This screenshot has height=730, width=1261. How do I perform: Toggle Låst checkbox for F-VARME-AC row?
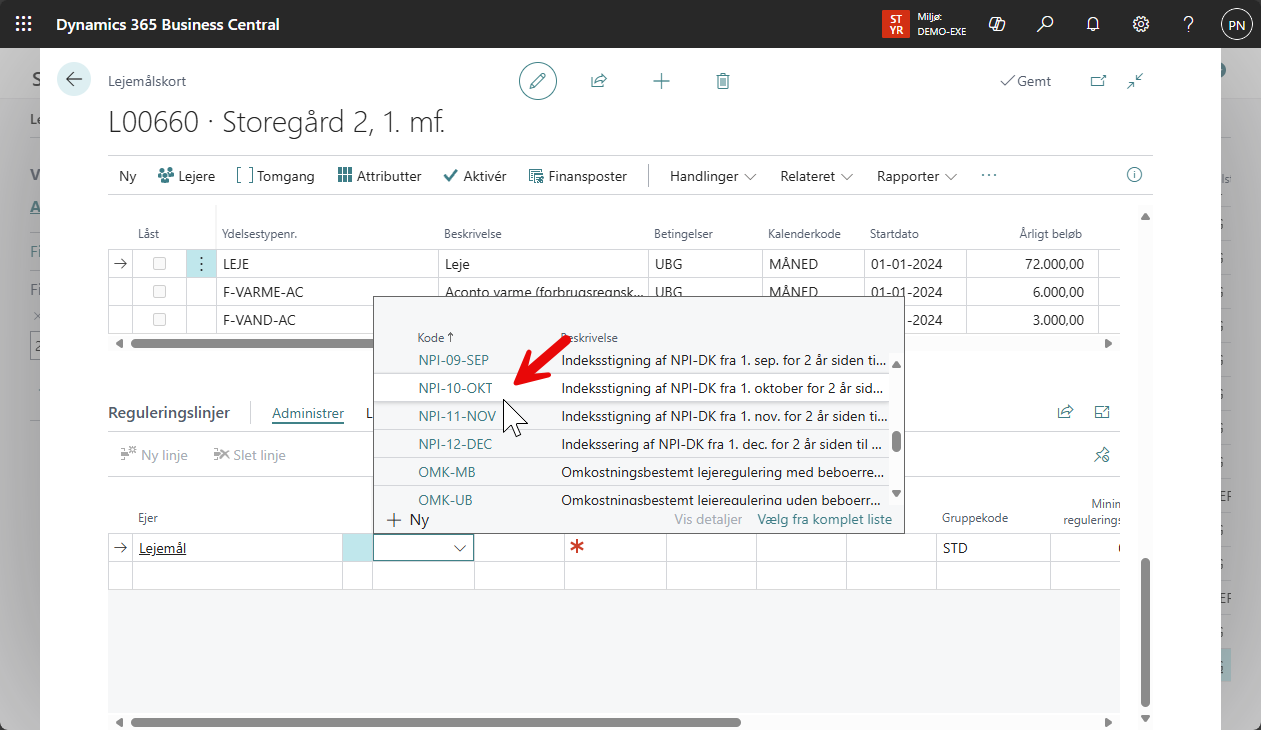coord(159,292)
